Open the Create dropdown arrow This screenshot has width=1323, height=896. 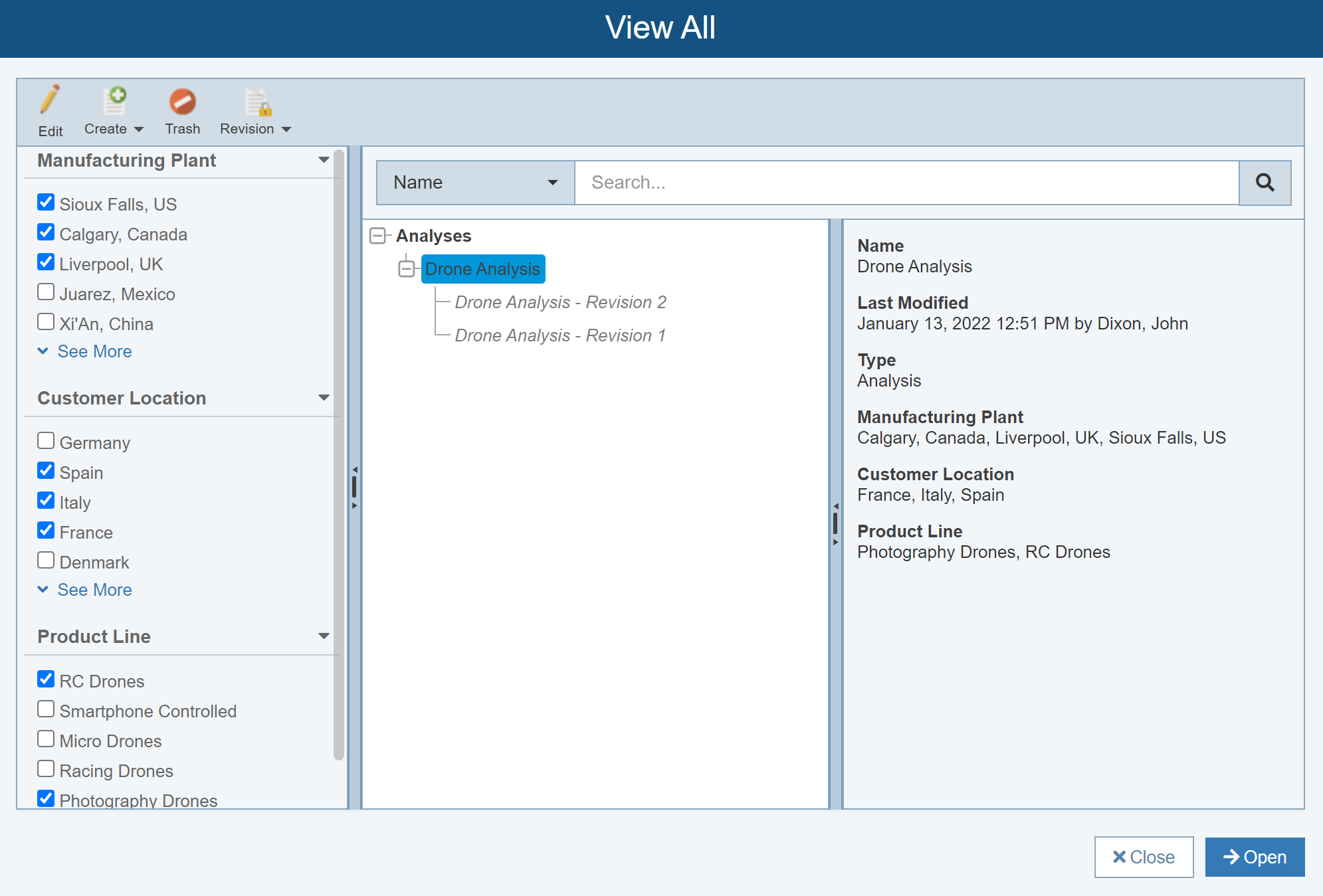point(139,129)
